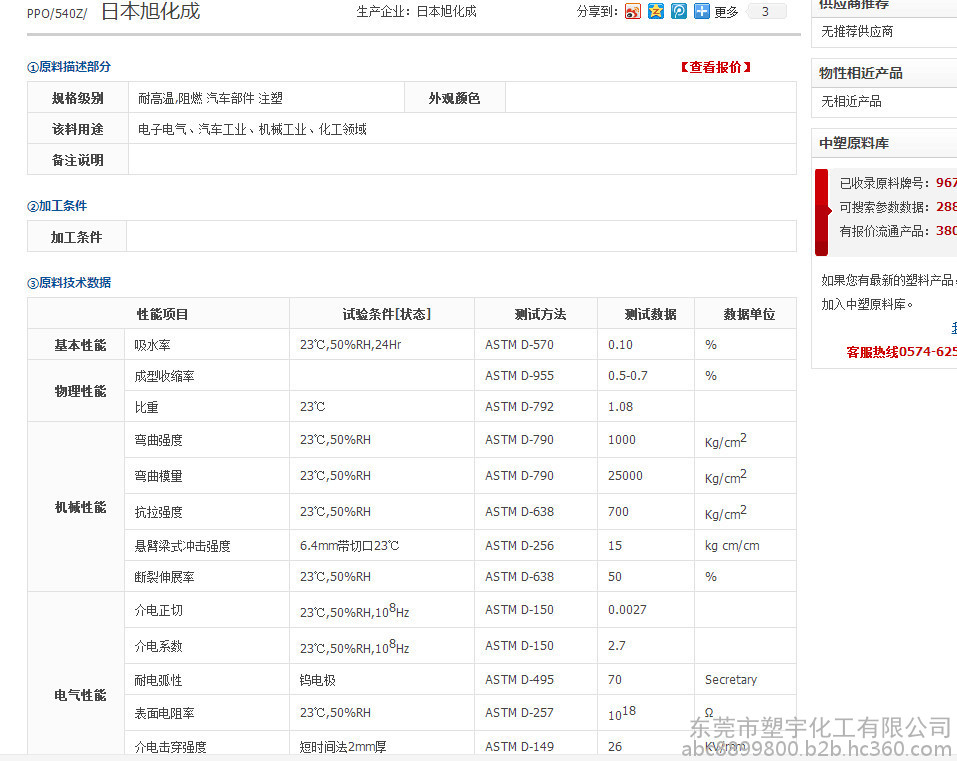Click the 耐电弧性 row label
The width and height of the screenshot is (957, 761).
[x=159, y=680]
